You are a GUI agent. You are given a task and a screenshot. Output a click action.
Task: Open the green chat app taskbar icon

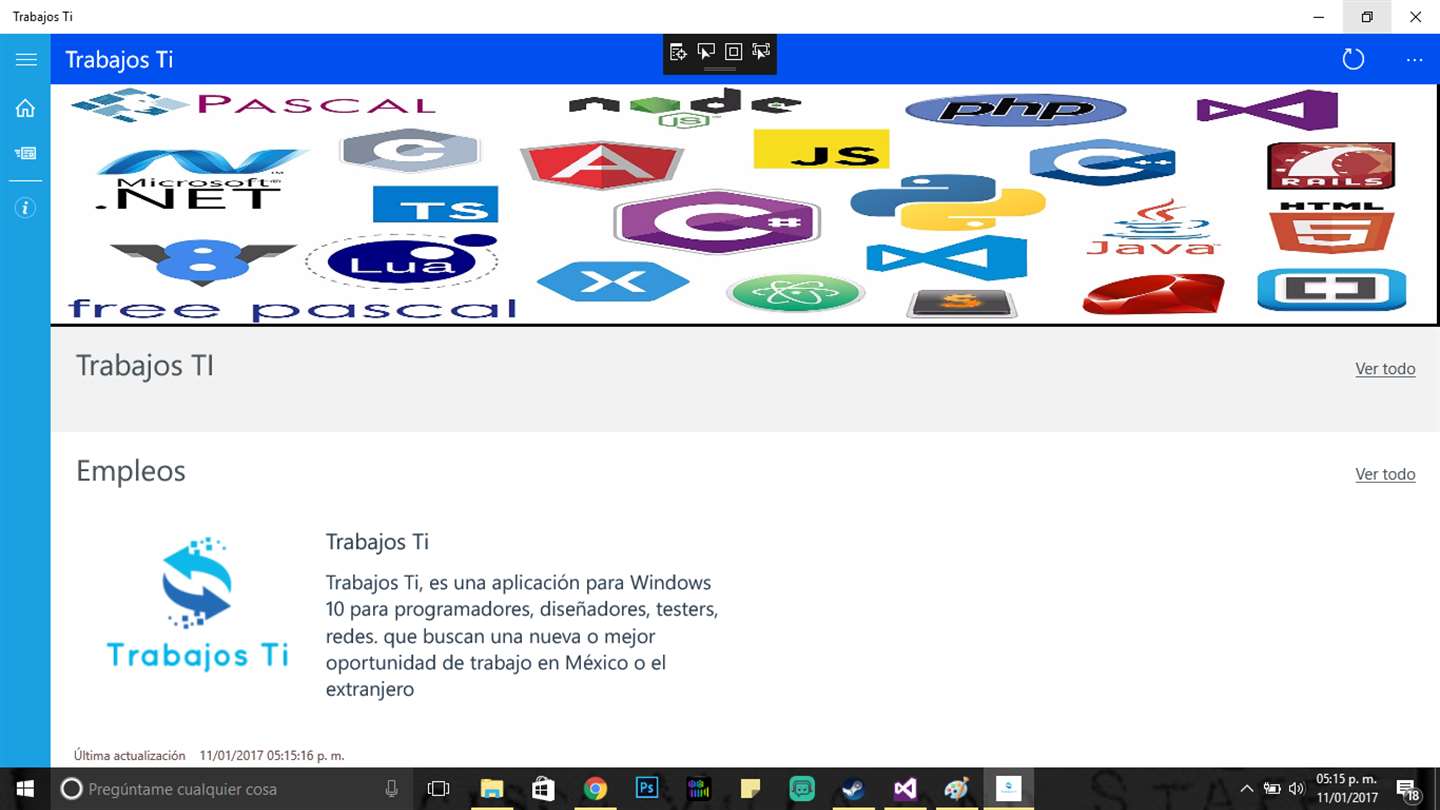tap(802, 789)
